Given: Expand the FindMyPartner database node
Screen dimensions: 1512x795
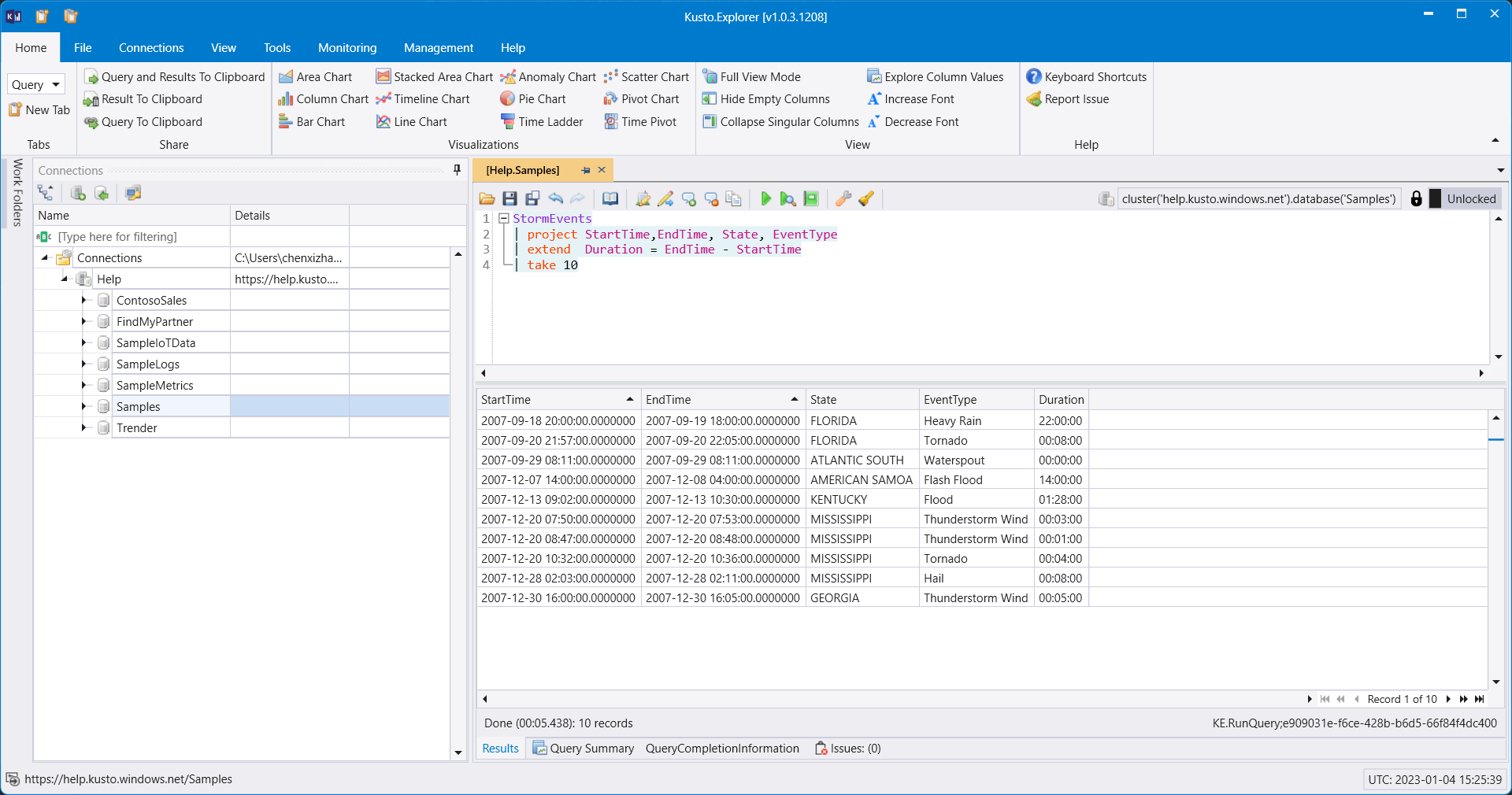Looking at the screenshot, I should 83,321.
